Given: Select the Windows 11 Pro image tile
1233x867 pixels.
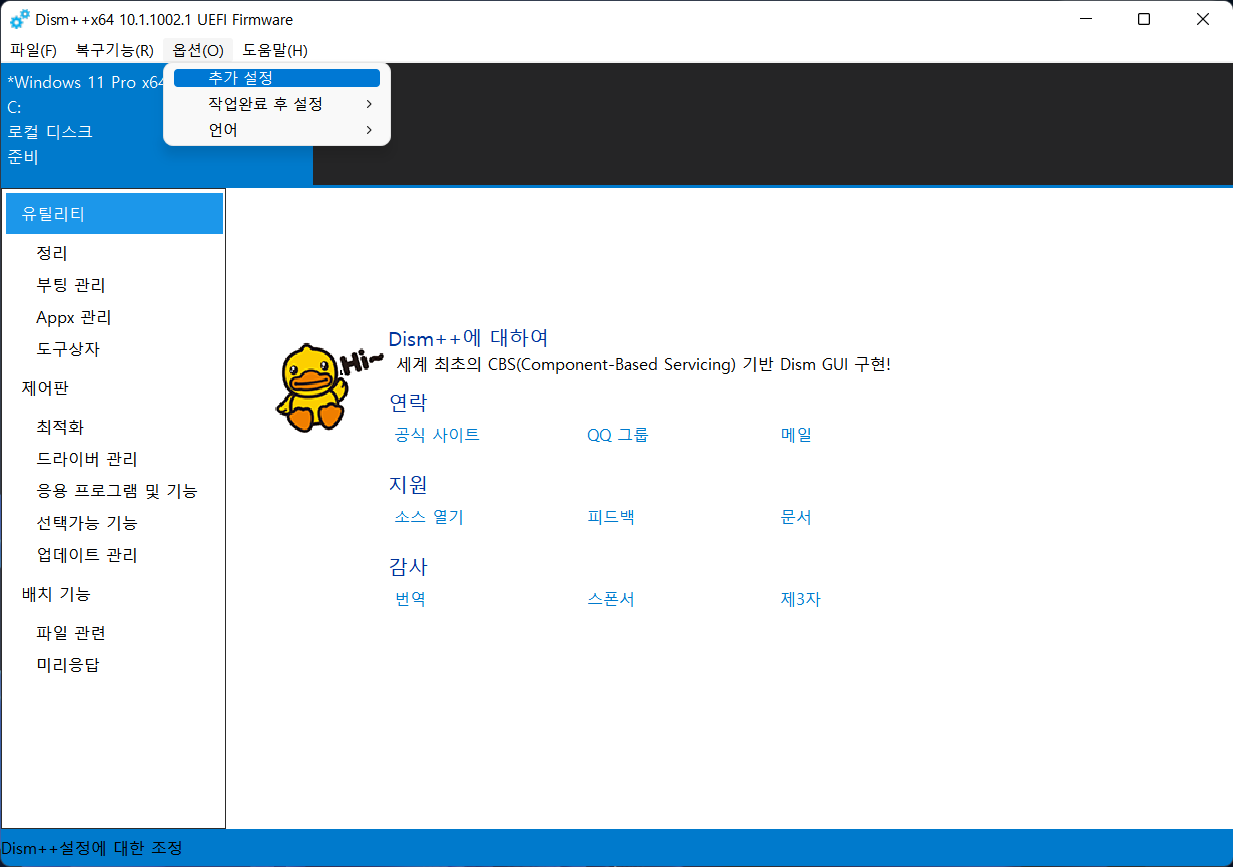Looking at the screenshot, I should 157,124.
